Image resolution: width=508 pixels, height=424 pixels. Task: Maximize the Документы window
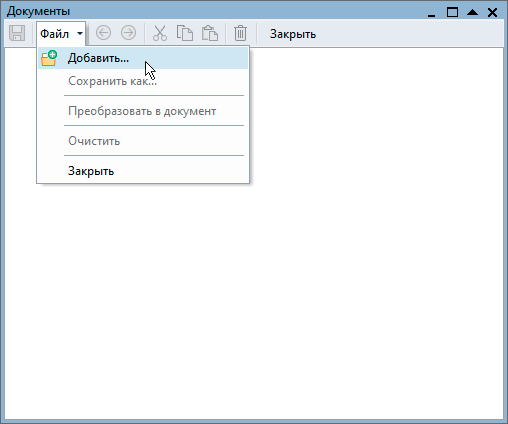tap(452, 13)
